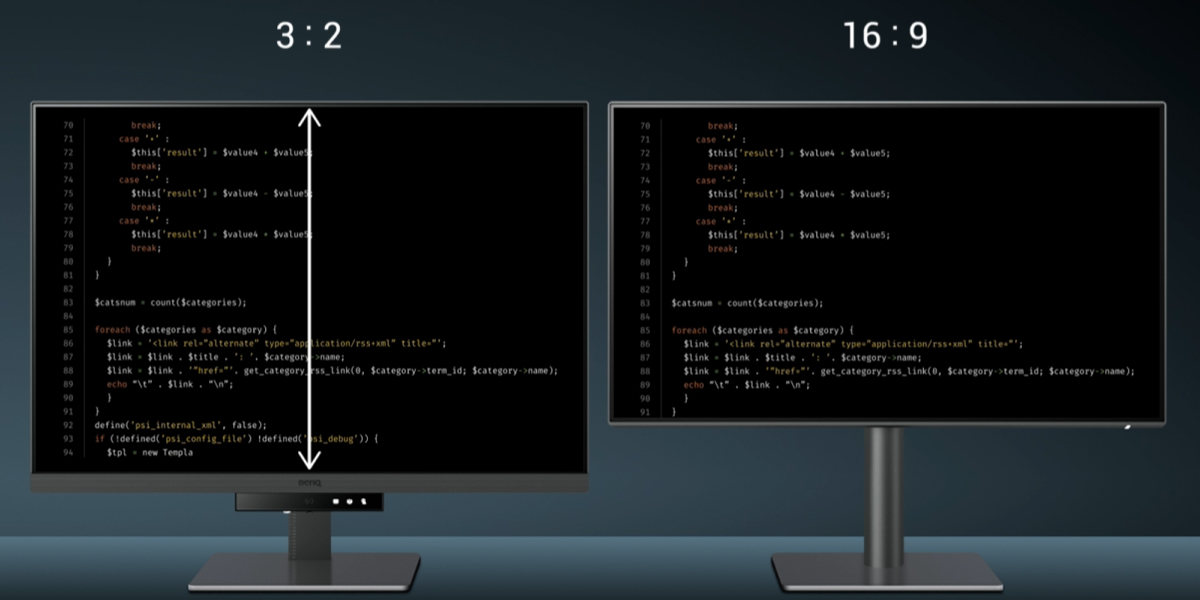Tap the dim circular icon on the sensor bar
1200x600 pixels.
click(310, 501)
